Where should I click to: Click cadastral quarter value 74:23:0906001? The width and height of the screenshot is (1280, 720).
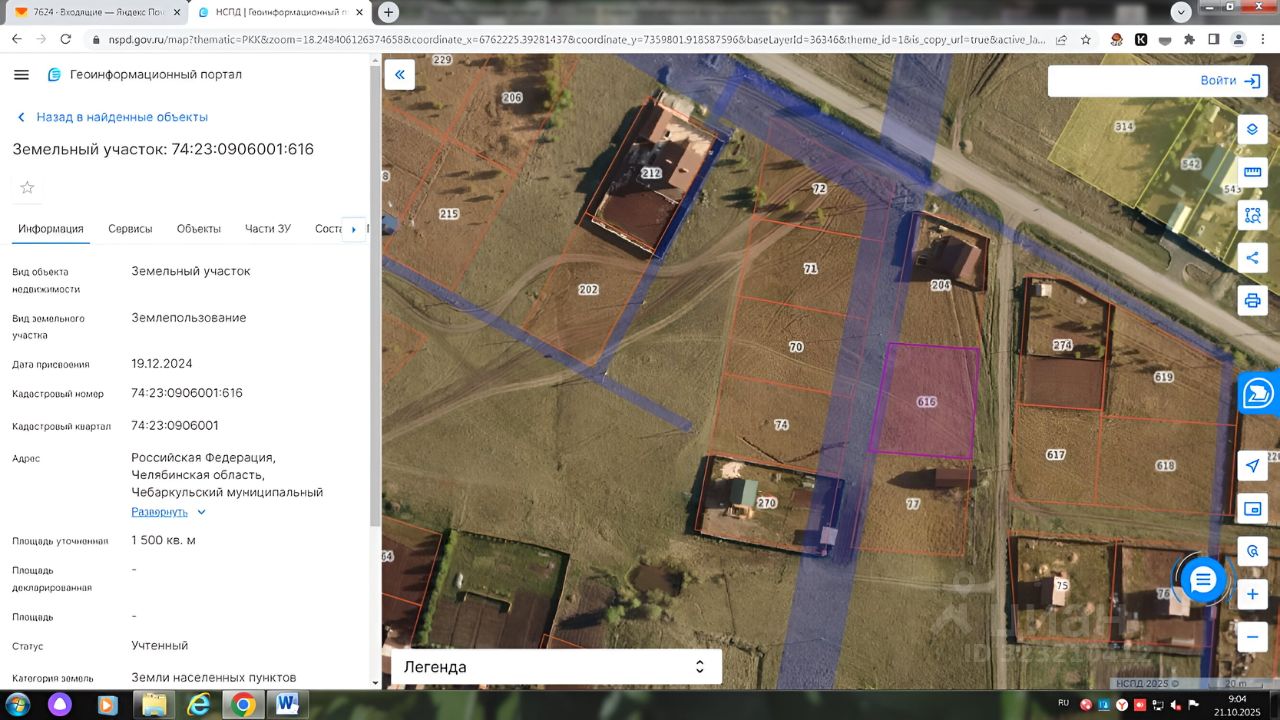175,425
